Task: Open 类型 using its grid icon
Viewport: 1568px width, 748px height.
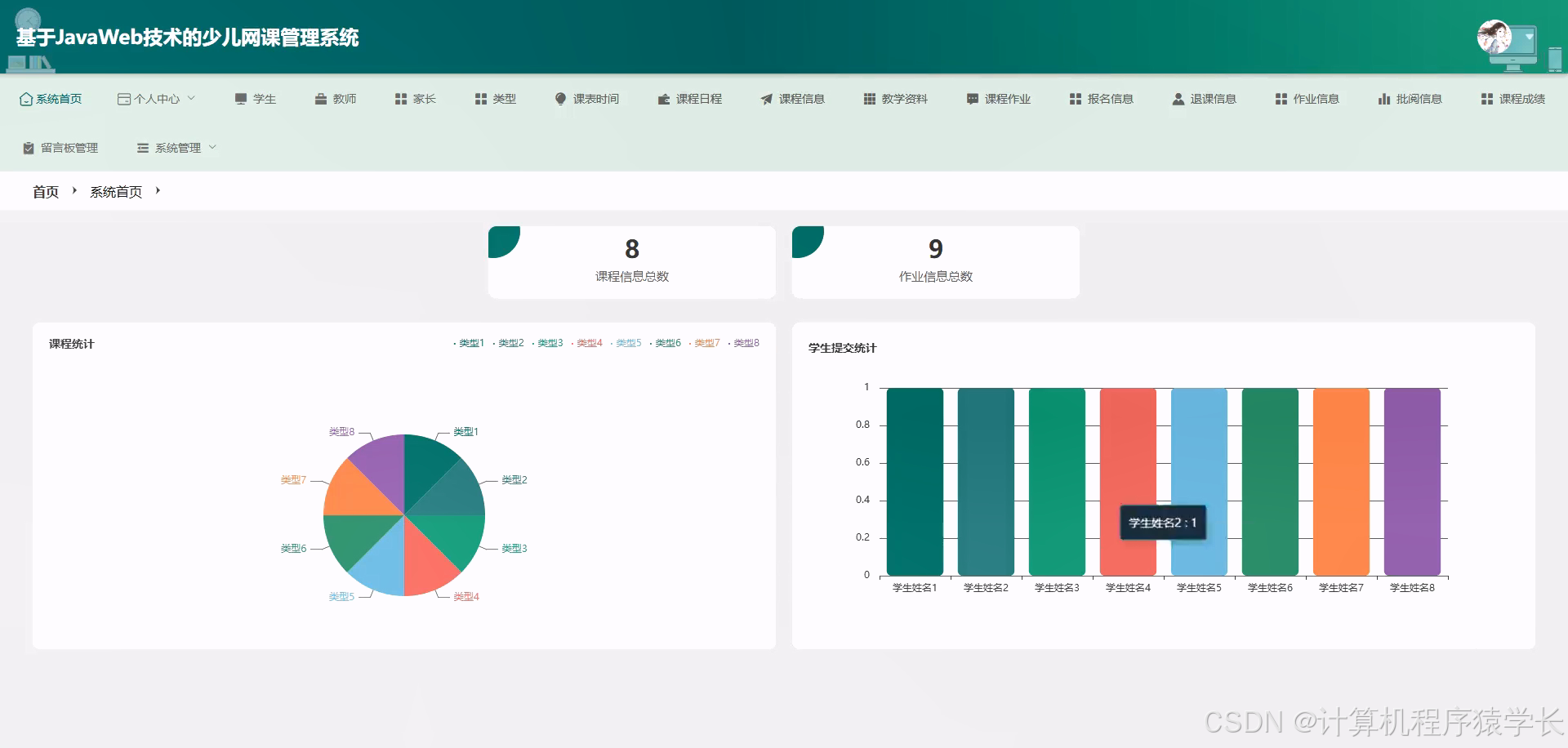Action: pos(481,99)
